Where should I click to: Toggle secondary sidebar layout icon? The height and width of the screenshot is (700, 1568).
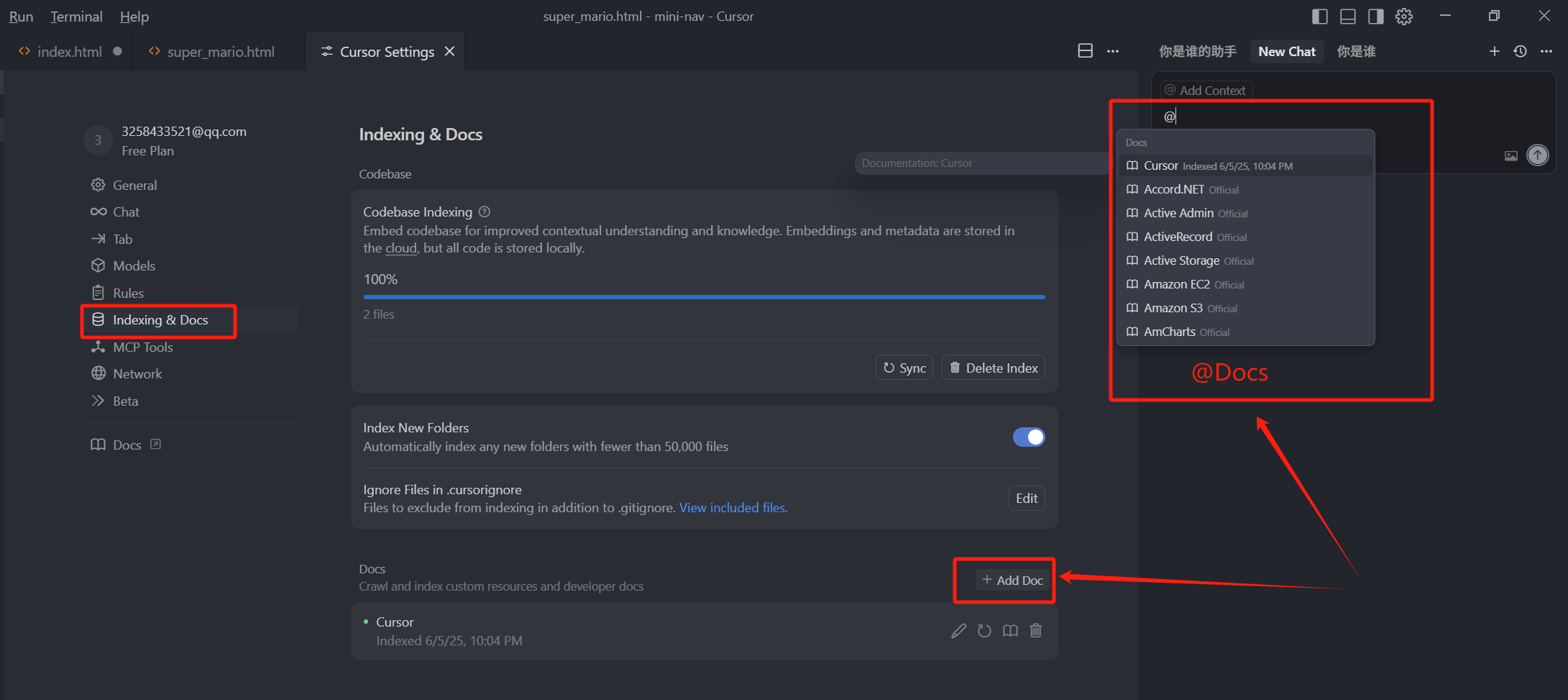pyautogui.click(x=1376, y=17)
